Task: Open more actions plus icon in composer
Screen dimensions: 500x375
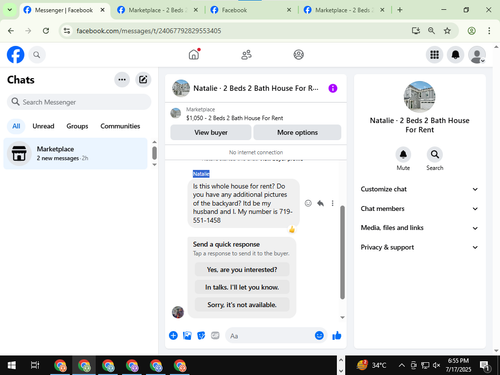Action: (x=173, y=335)
